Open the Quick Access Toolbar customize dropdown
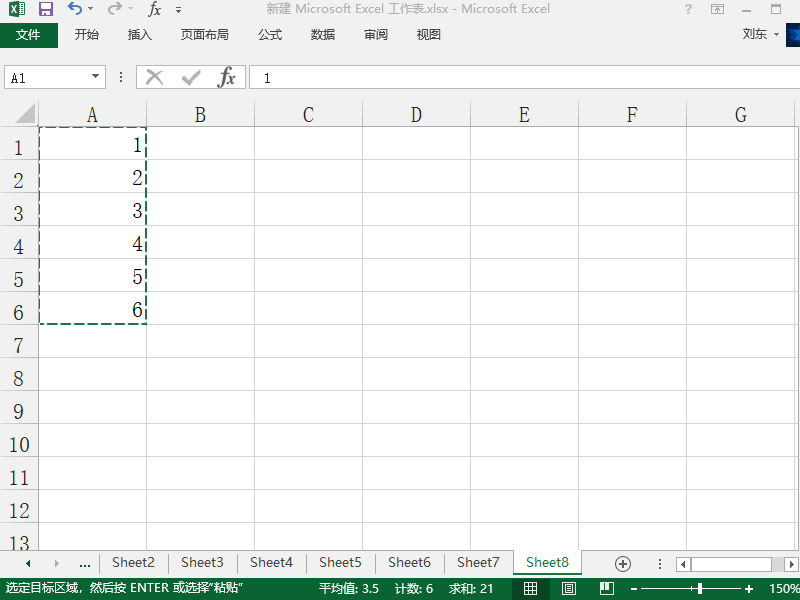 (179, 9)
